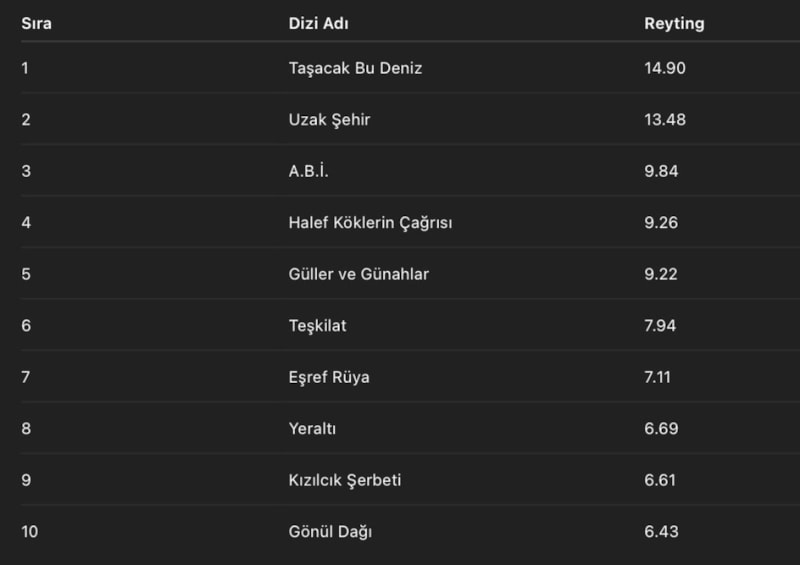Click the Dizi Adı column header
Viewport: 800px width, 565px height.
318,23
